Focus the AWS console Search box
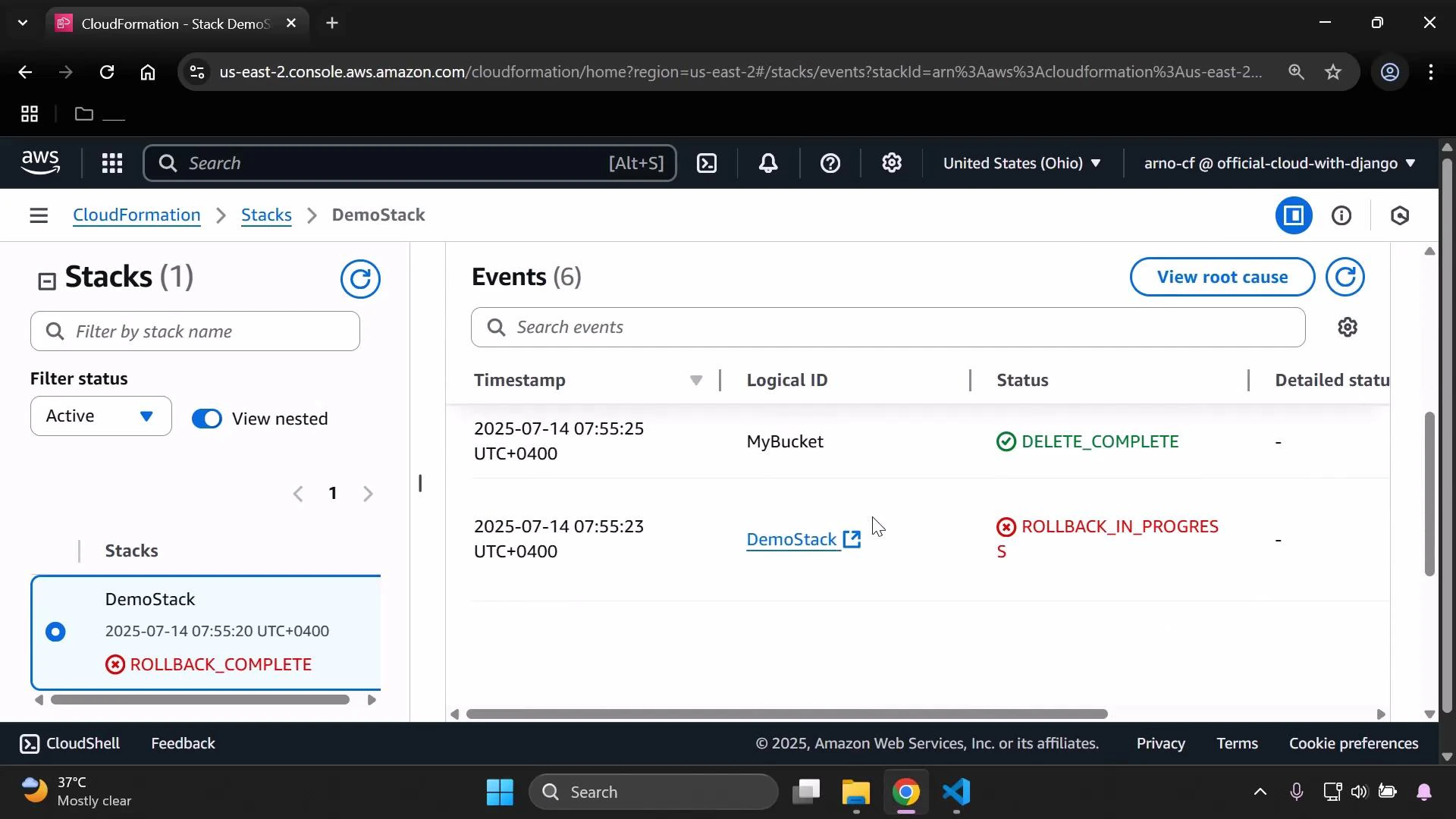The width and height of the screenshot is (1456, 819). click(409, 163)
